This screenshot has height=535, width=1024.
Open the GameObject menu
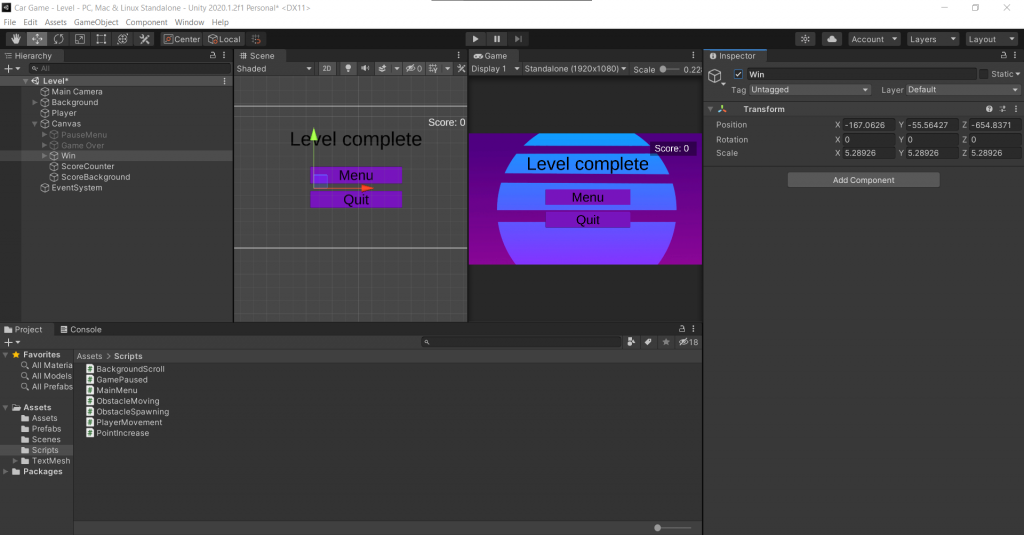96,22
